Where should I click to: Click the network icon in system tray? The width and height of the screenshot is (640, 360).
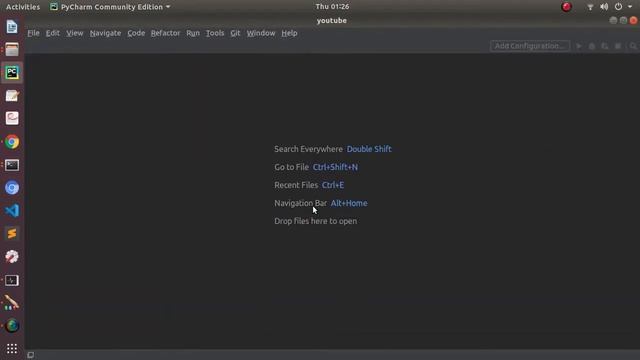pos(590,7)
